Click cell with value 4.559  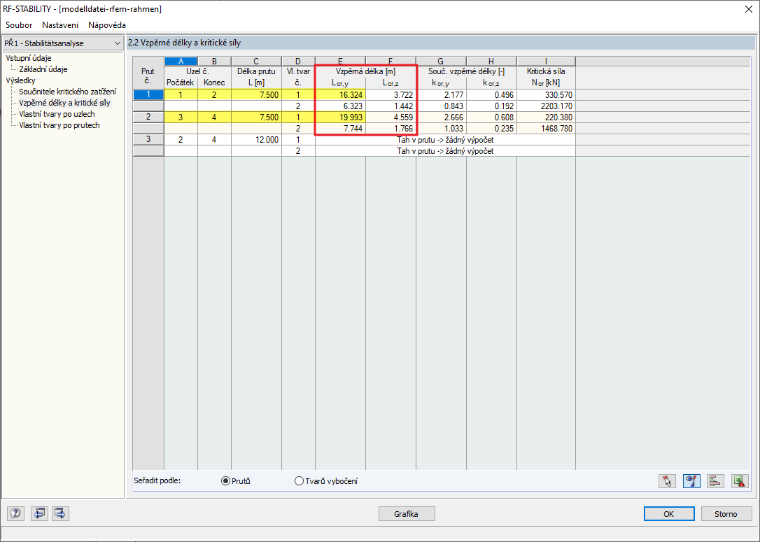[391, 117]
